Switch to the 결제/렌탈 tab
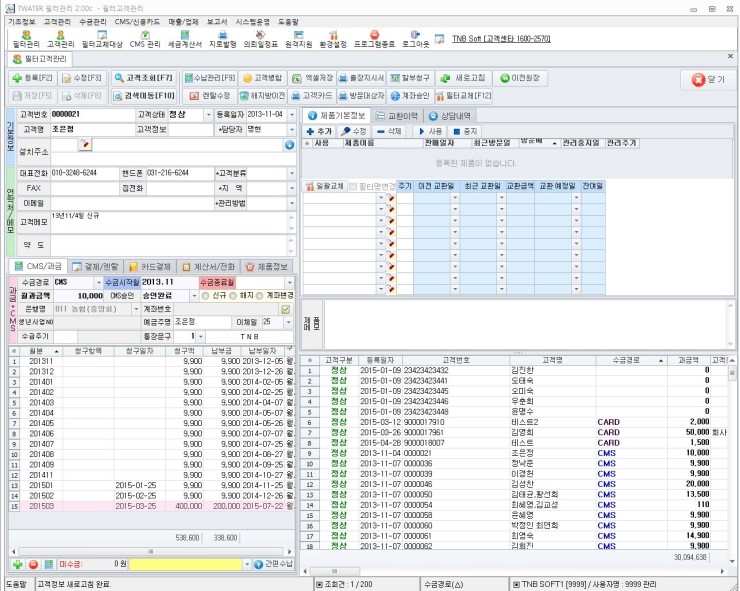Screen dimensions: 740x591 point(95,267)
